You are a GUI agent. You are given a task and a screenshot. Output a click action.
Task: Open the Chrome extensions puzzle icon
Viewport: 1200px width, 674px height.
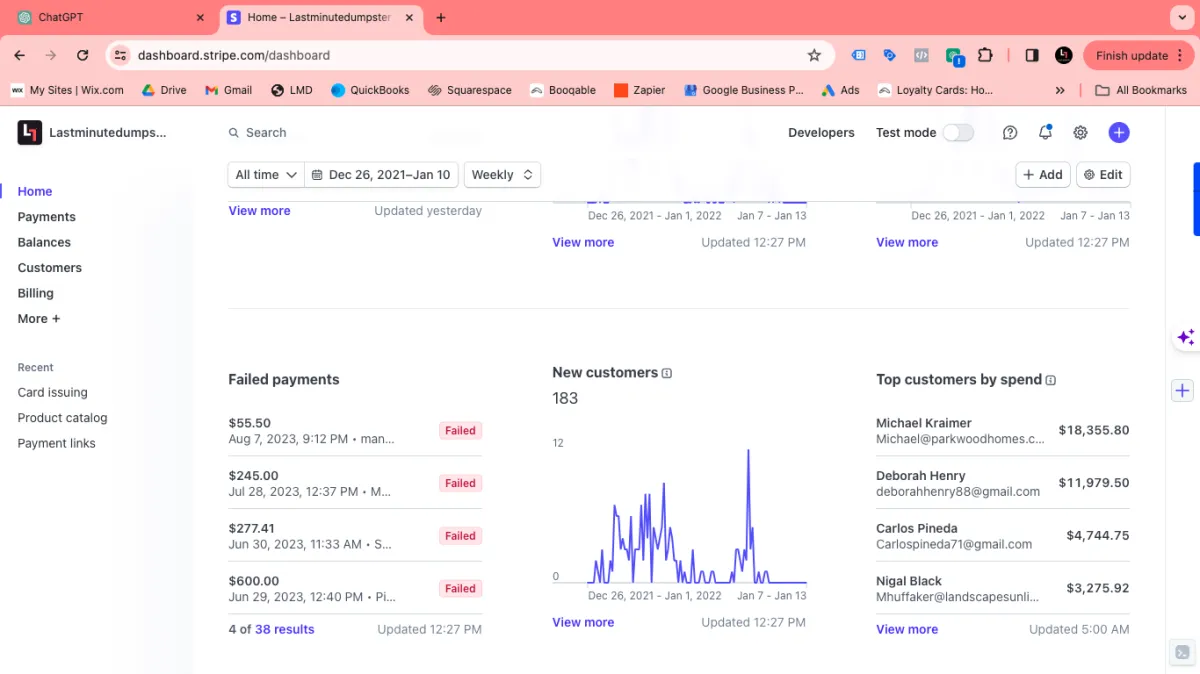[985, 55]
